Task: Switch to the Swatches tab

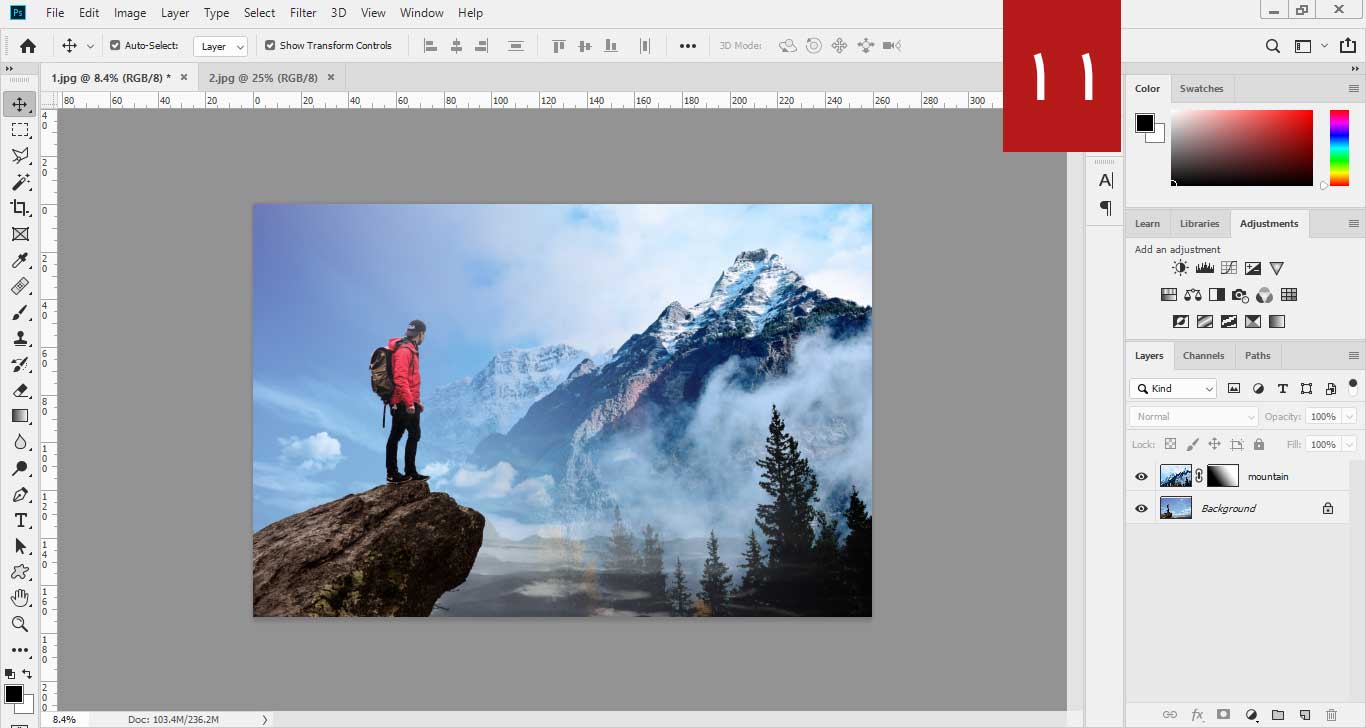Action: (1201, 88)
